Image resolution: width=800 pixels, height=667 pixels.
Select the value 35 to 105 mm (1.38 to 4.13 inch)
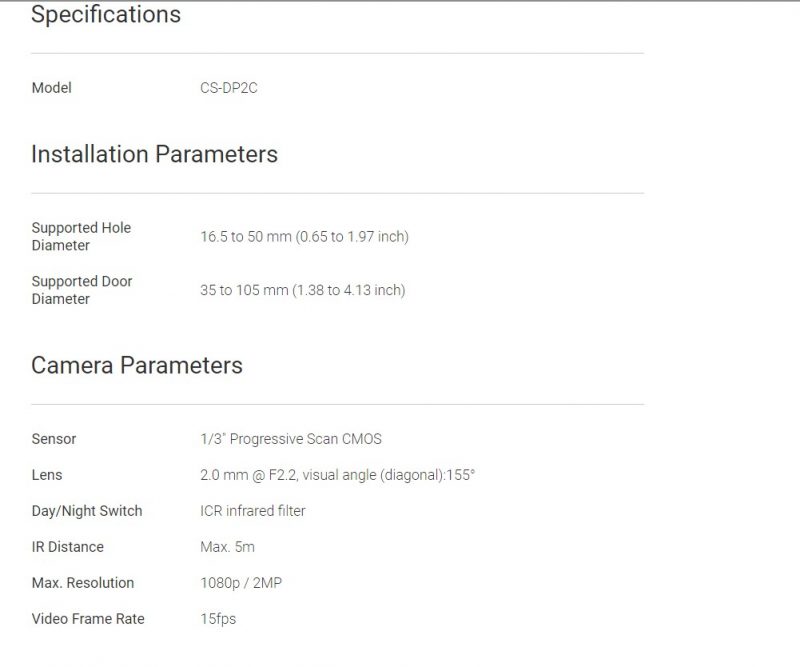303,290
